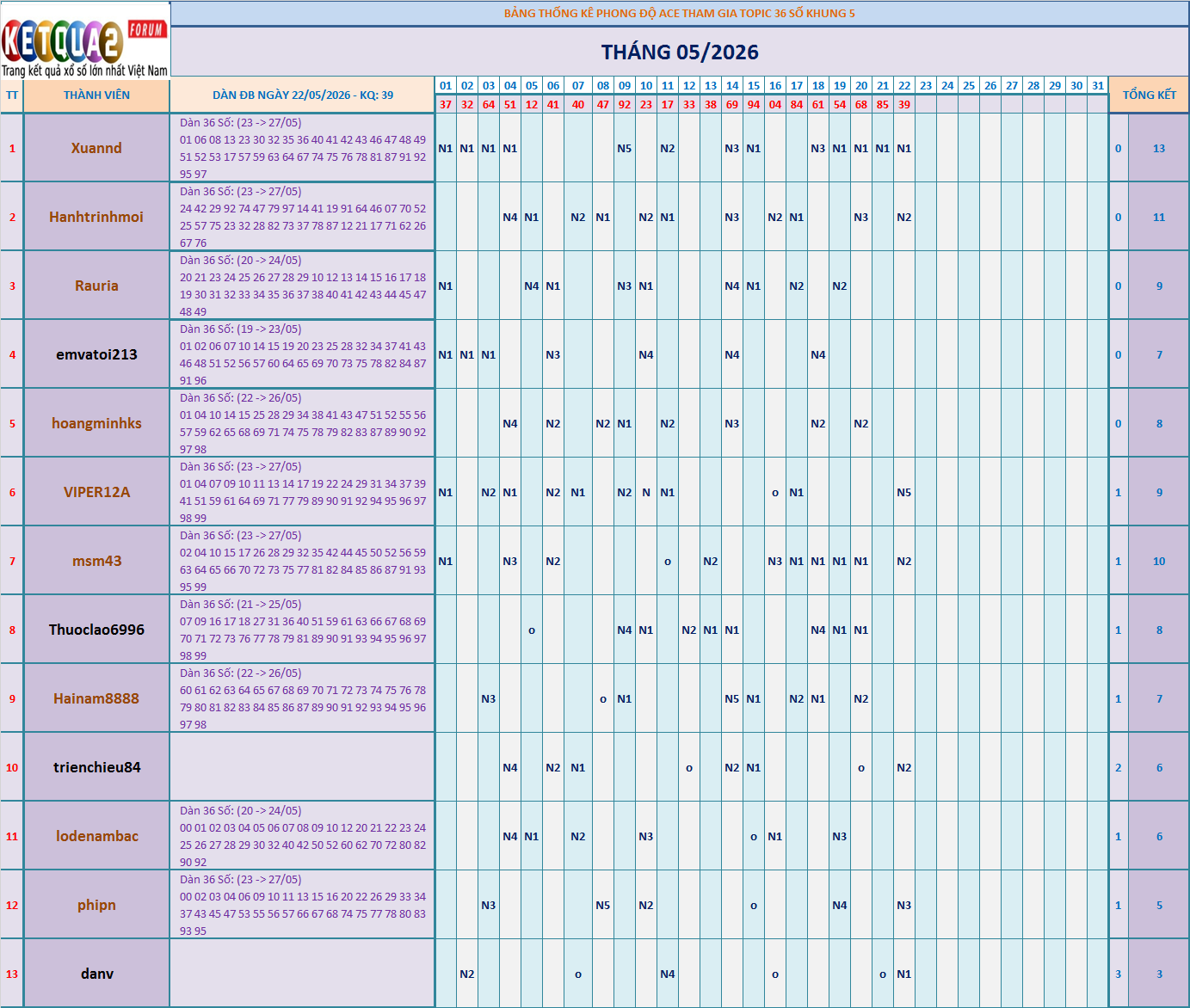1190x1008 pixels.
Task: Select N3 cell under day 06 for emvatoi213
Action: pyautogui.click(x=553, y=354)
